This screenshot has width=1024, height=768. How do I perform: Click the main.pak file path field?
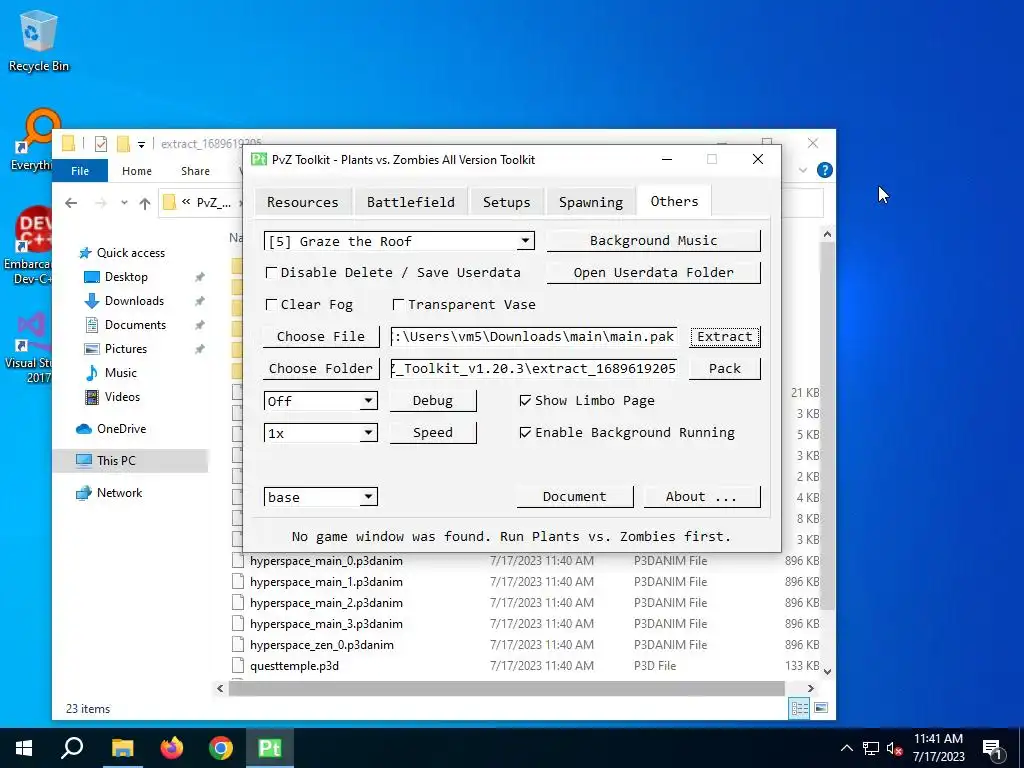click(x=534, y=336)
